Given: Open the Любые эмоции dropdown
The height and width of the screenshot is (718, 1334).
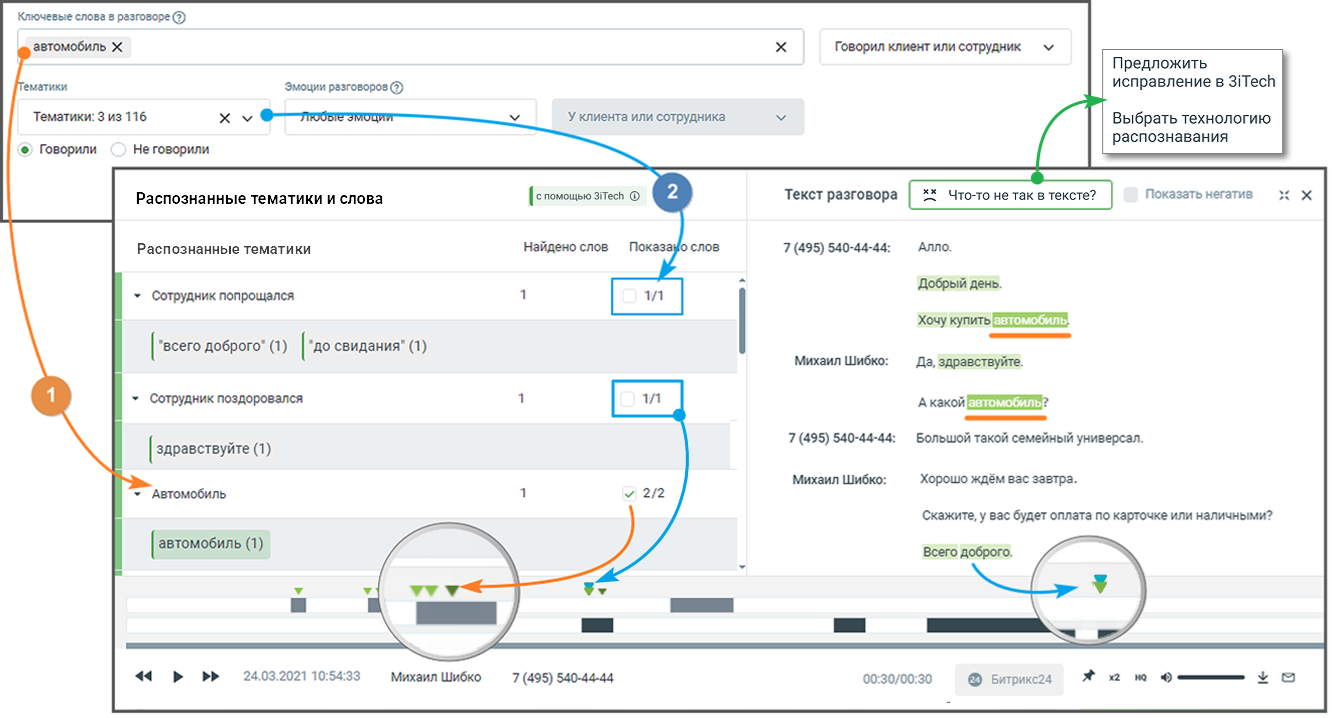Looking at the screenshot, I should 410,117.
